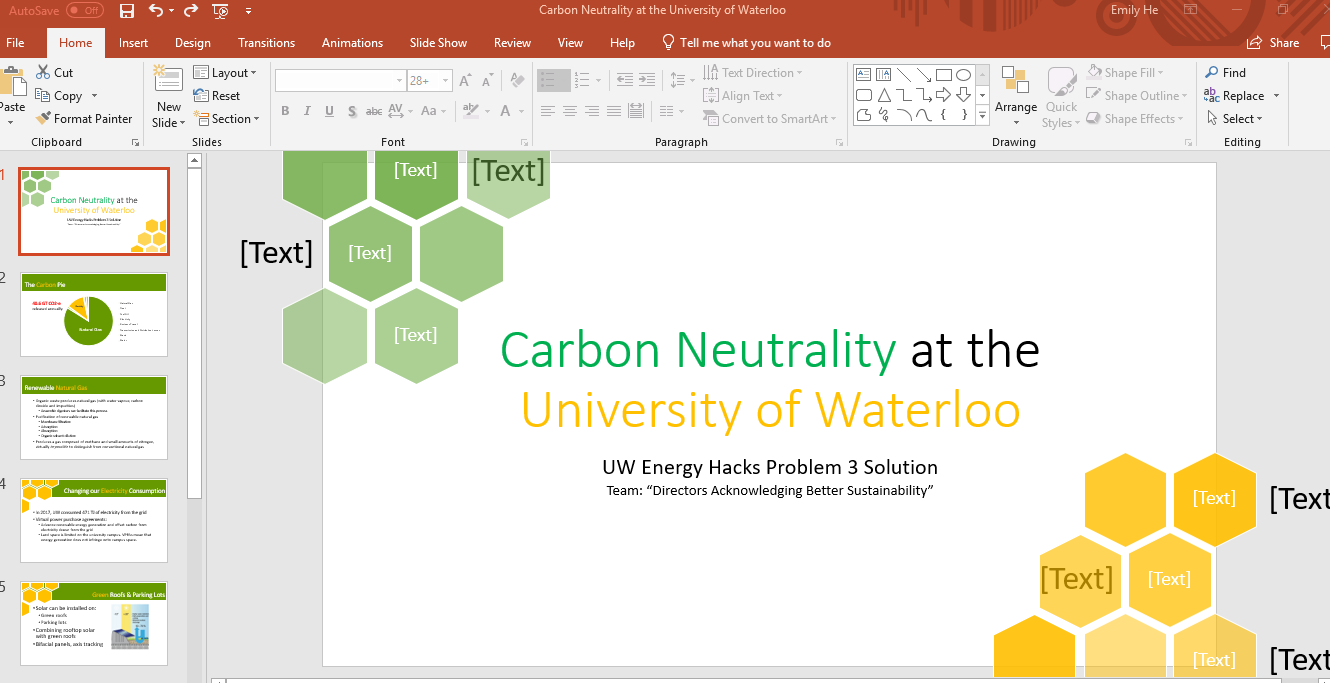Viewport: 1330px width, 683px height.
Task: Click the Find magnifier icon
Action: (x=1211, y=72)
